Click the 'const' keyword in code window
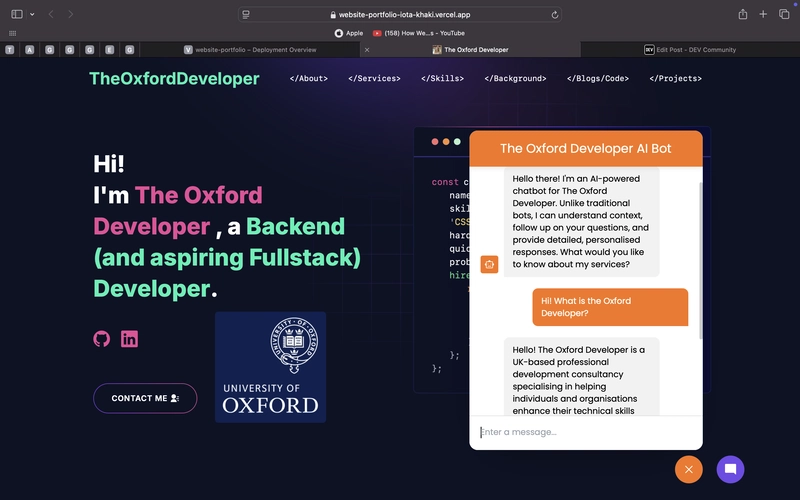The height and width of the screenshot is (500, 800). click(445, 182)
